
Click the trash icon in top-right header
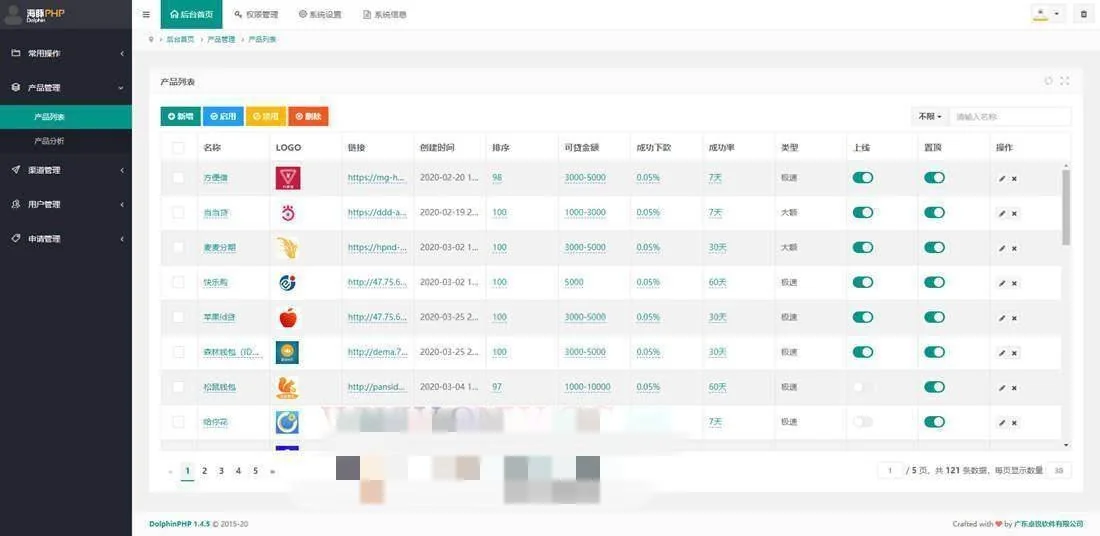click(x=1083, y=15)
